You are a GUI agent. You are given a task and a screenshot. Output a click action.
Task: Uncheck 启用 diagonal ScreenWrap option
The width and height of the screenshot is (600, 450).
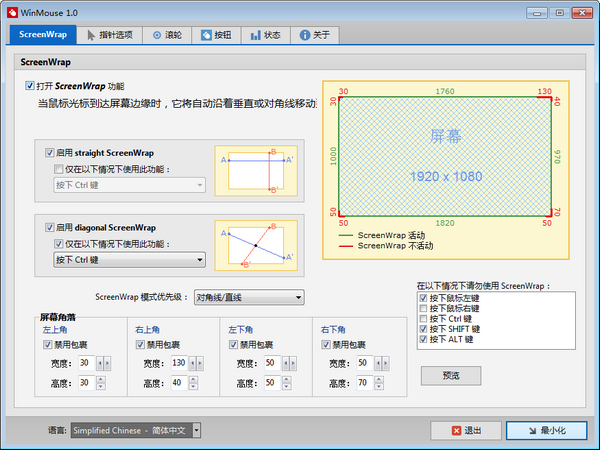tap(50, 228)
